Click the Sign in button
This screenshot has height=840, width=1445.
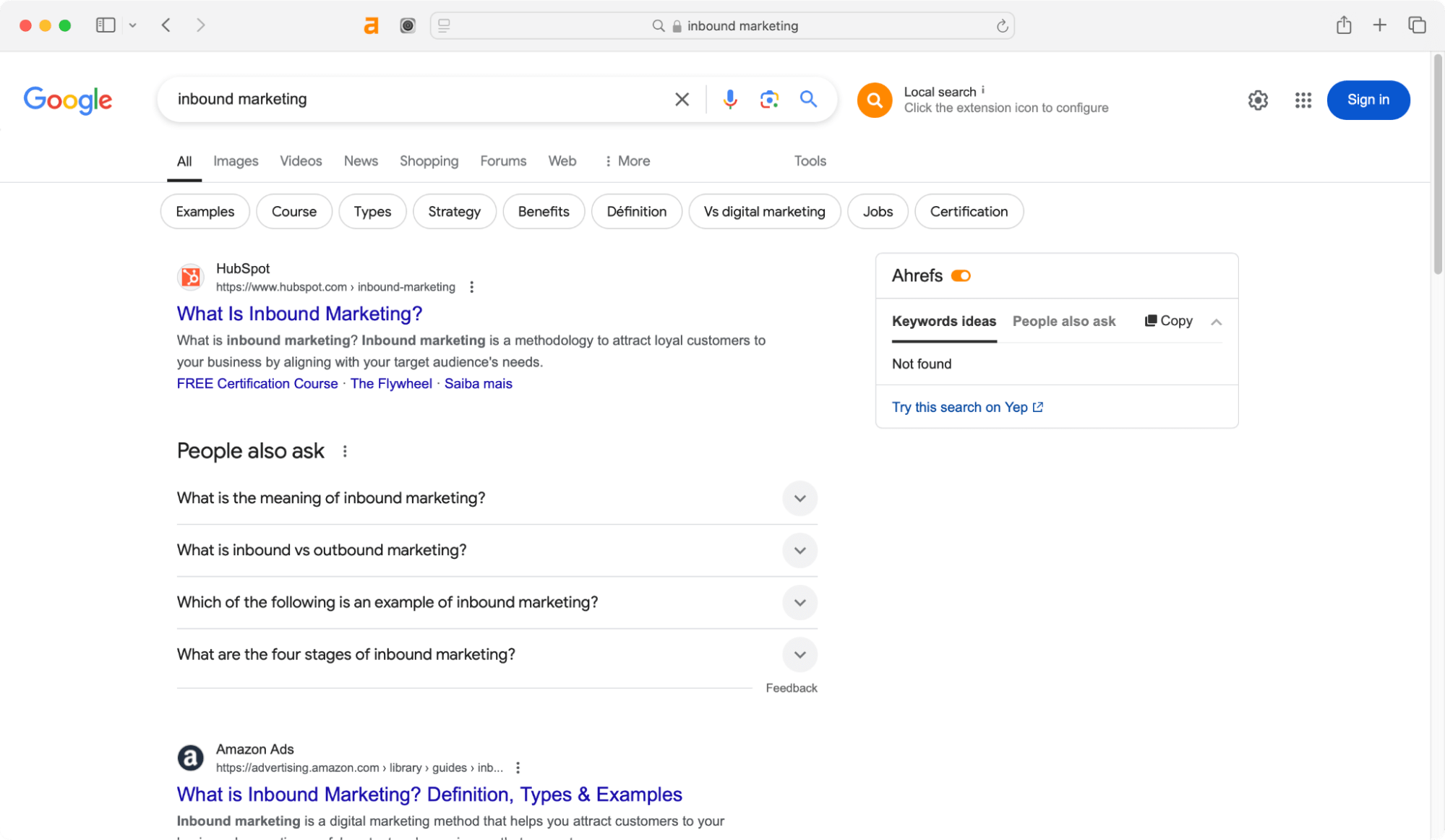tap(1368, 100)
